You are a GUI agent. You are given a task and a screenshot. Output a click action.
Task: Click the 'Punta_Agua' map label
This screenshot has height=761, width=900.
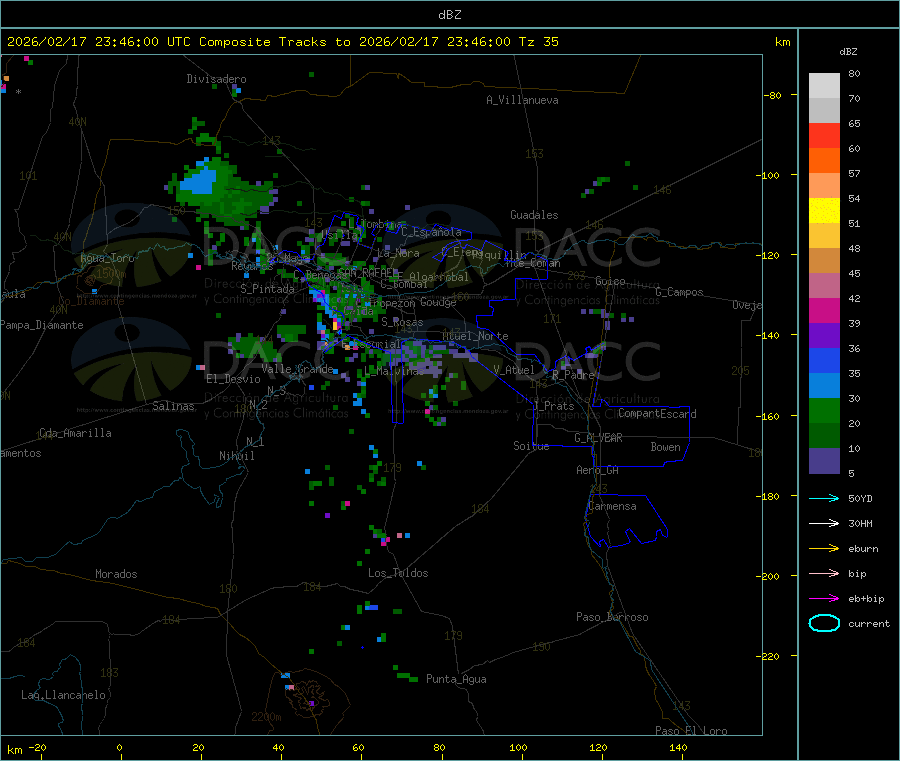(x=456, y=679)
